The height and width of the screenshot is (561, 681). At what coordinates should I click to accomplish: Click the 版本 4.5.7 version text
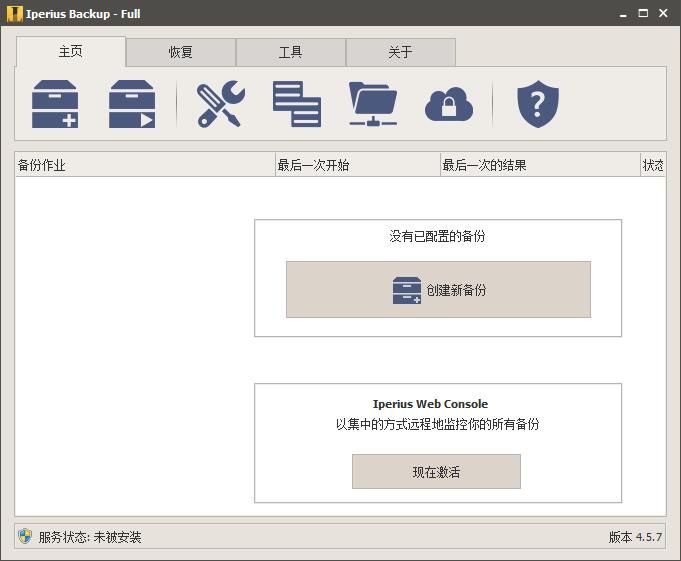[x=635, y=537]
